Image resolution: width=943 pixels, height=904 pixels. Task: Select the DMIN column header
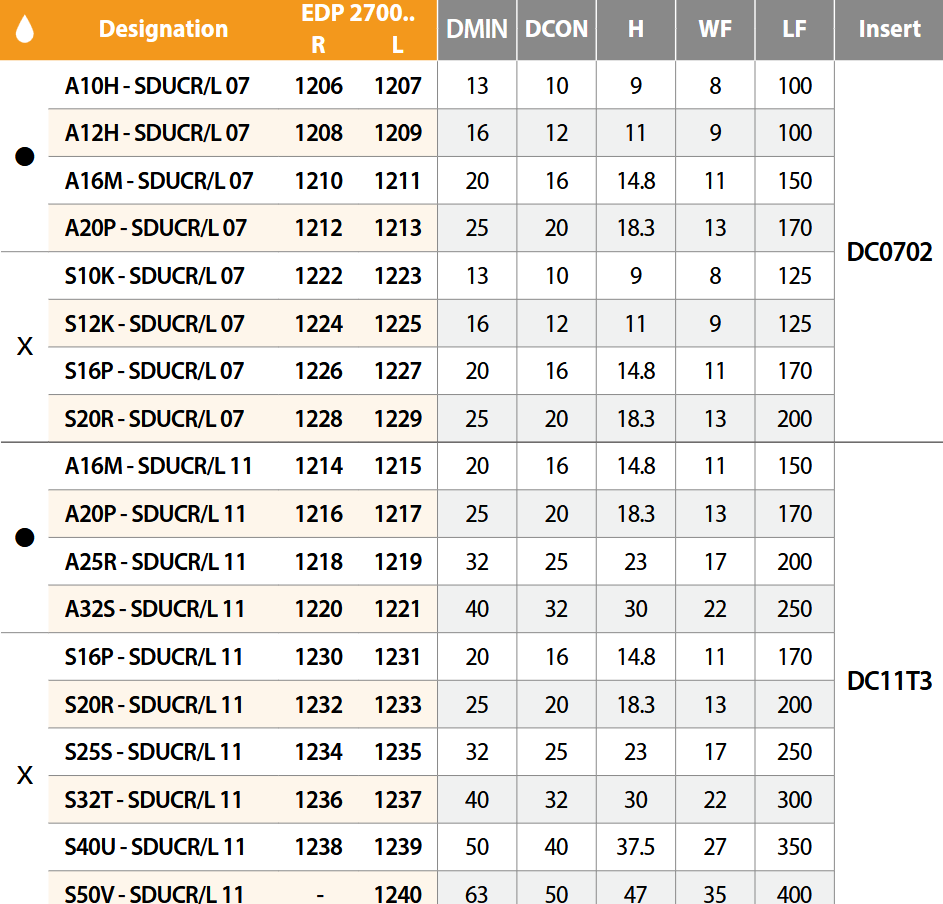point(477,29)
